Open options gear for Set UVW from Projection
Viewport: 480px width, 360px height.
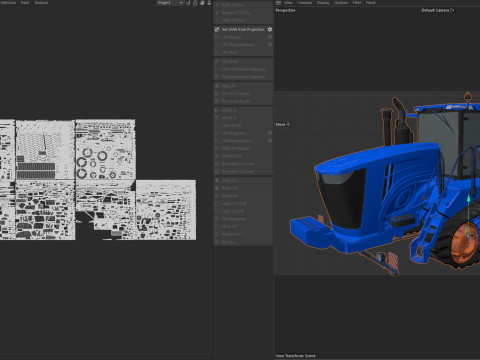(x=270, y=29)
